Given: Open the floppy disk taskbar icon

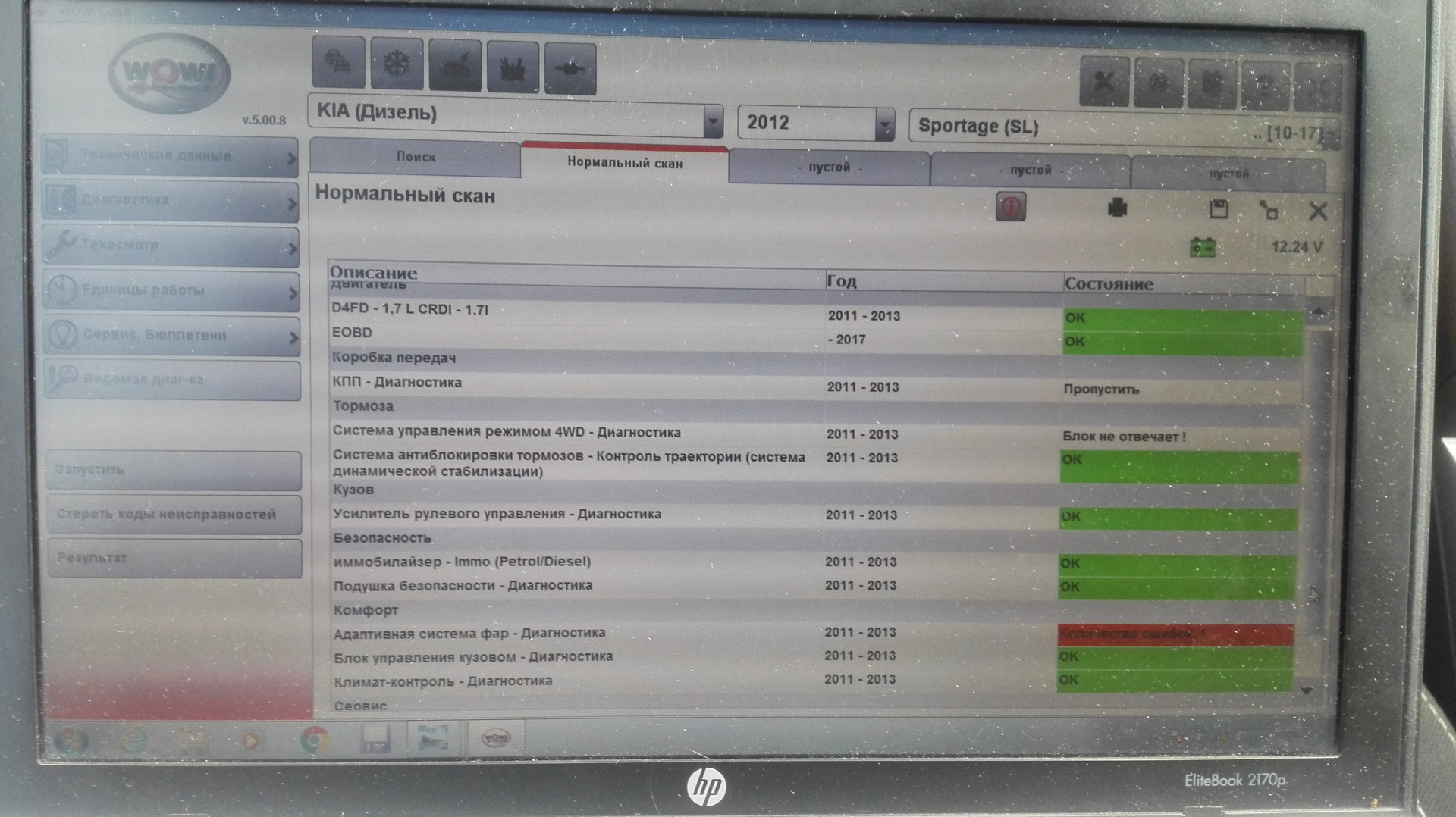Looking at the screenshot, I should 375,739.
